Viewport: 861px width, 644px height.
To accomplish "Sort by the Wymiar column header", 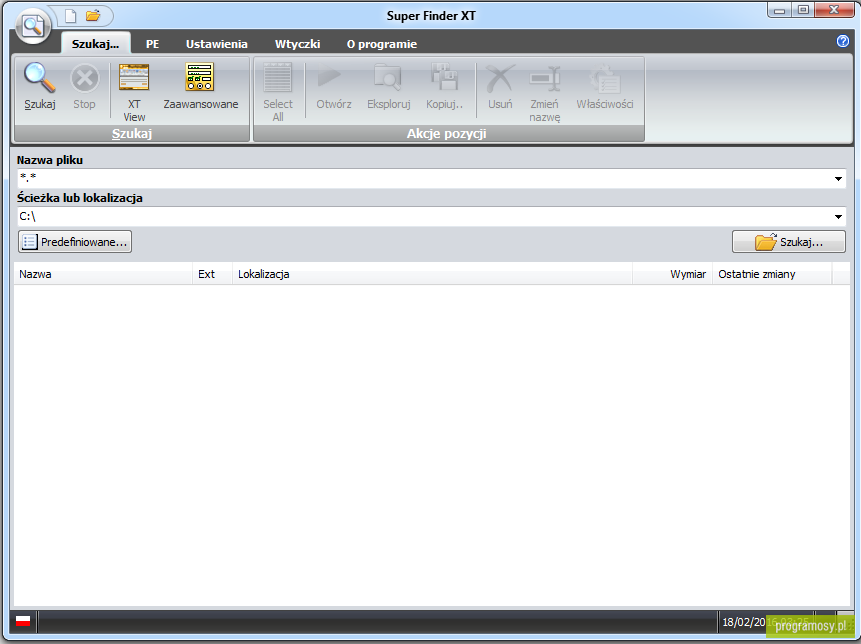I will (672, 274).
